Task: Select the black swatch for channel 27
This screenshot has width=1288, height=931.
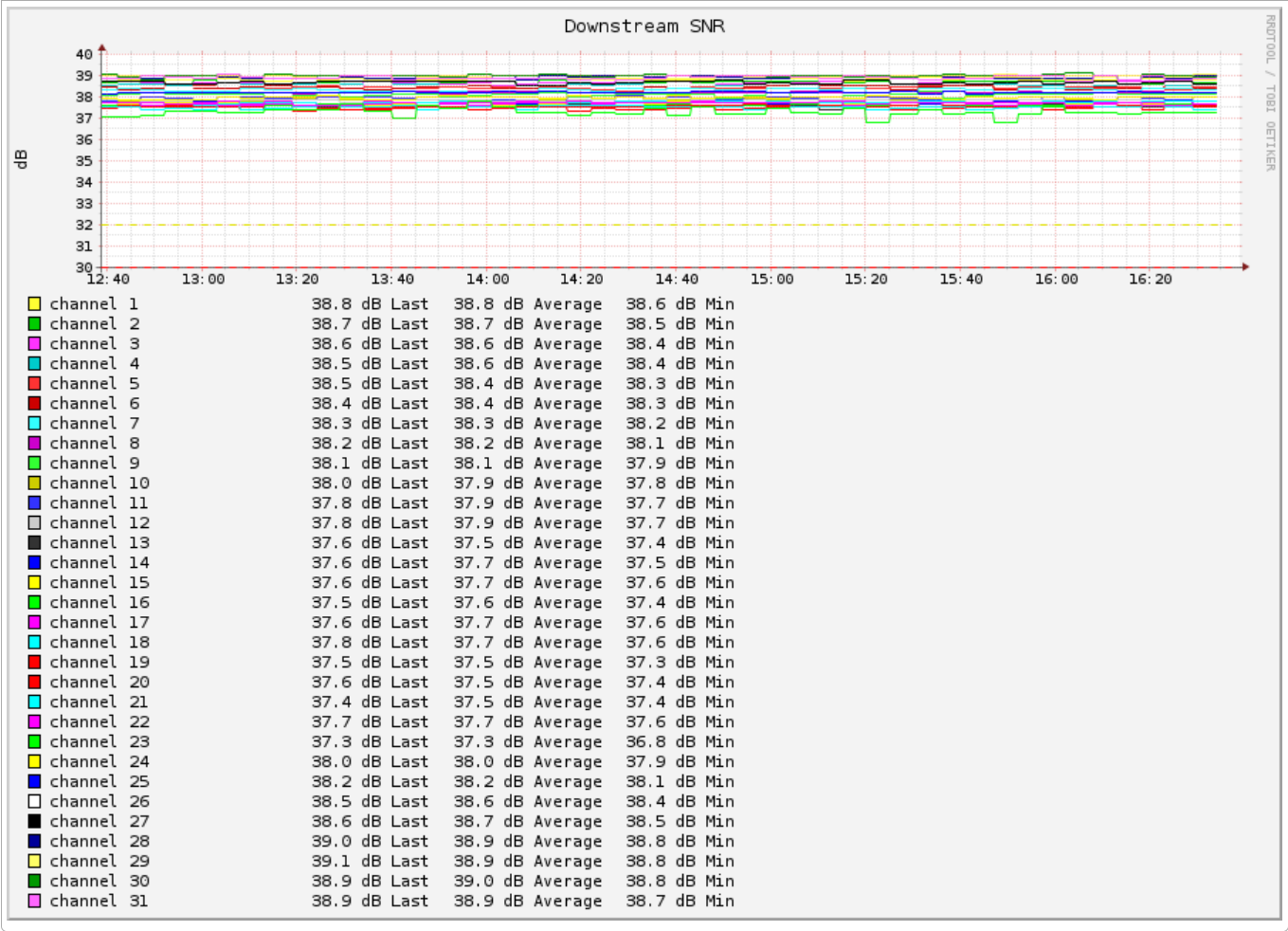Action: click(34, 822)
